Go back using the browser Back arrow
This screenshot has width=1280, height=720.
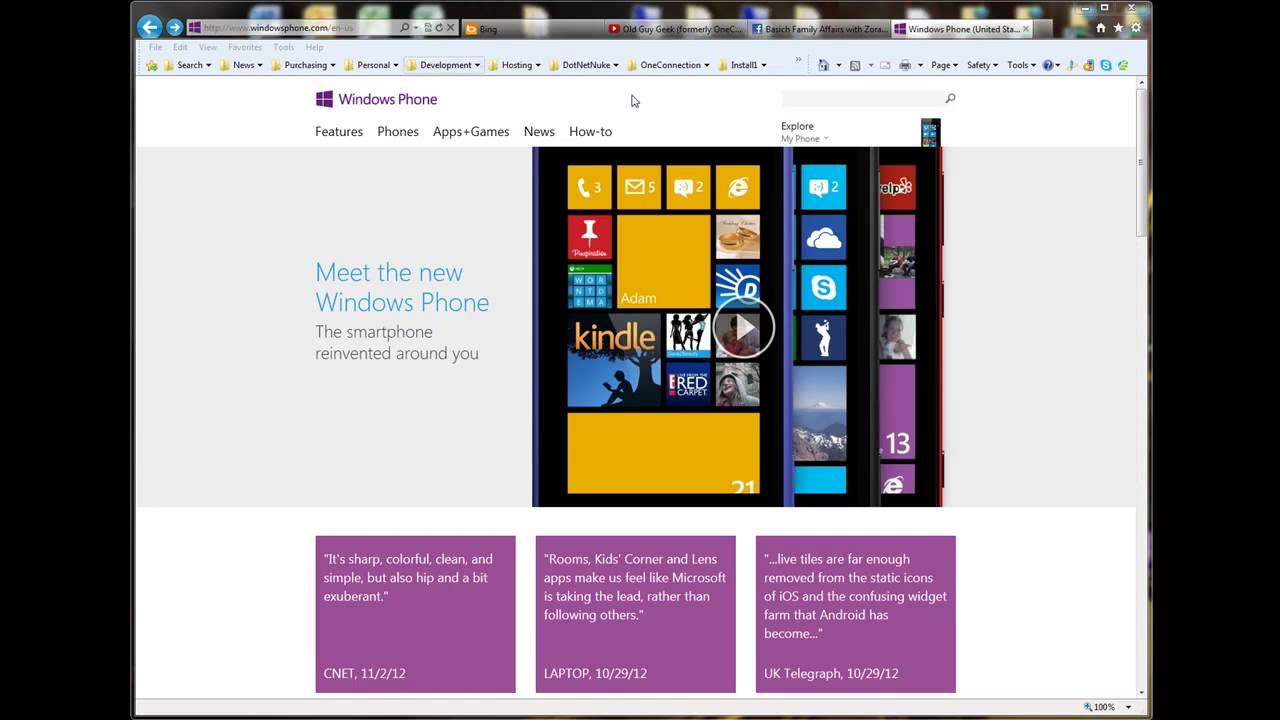pos(150,28)
